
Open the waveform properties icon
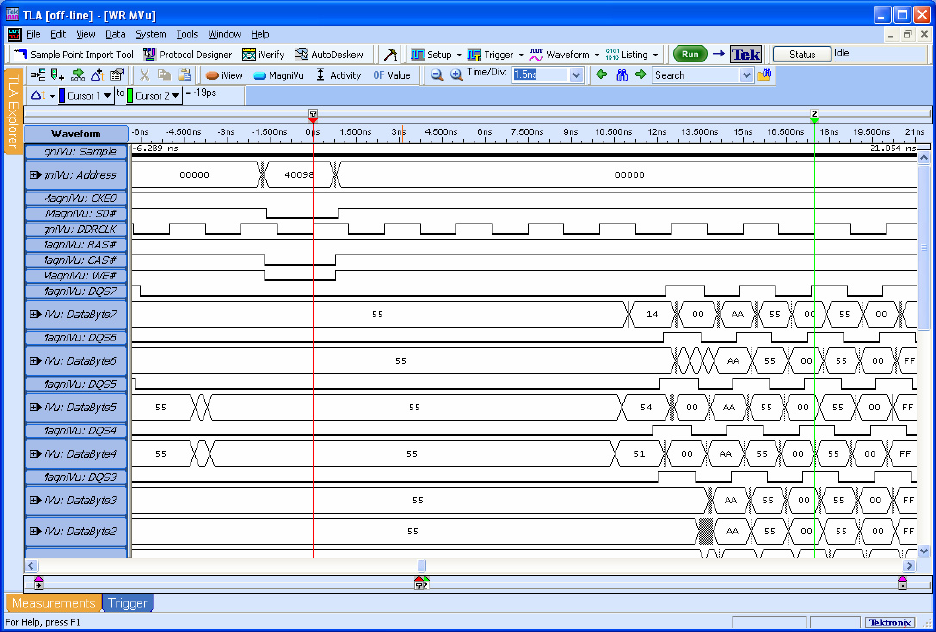pyautogui.click(x=117, y=75)
